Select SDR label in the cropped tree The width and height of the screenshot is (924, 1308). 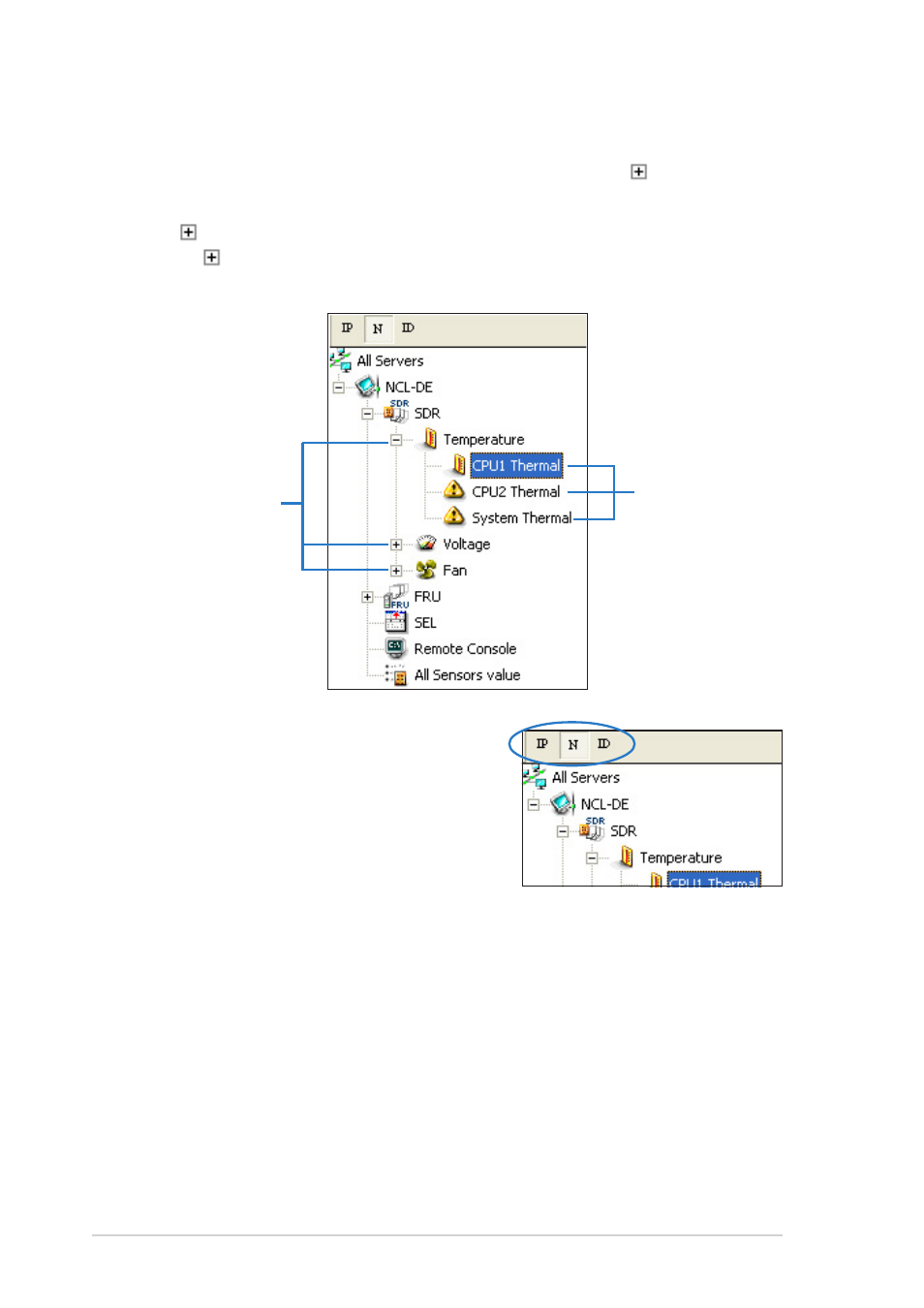click(623, 830)
